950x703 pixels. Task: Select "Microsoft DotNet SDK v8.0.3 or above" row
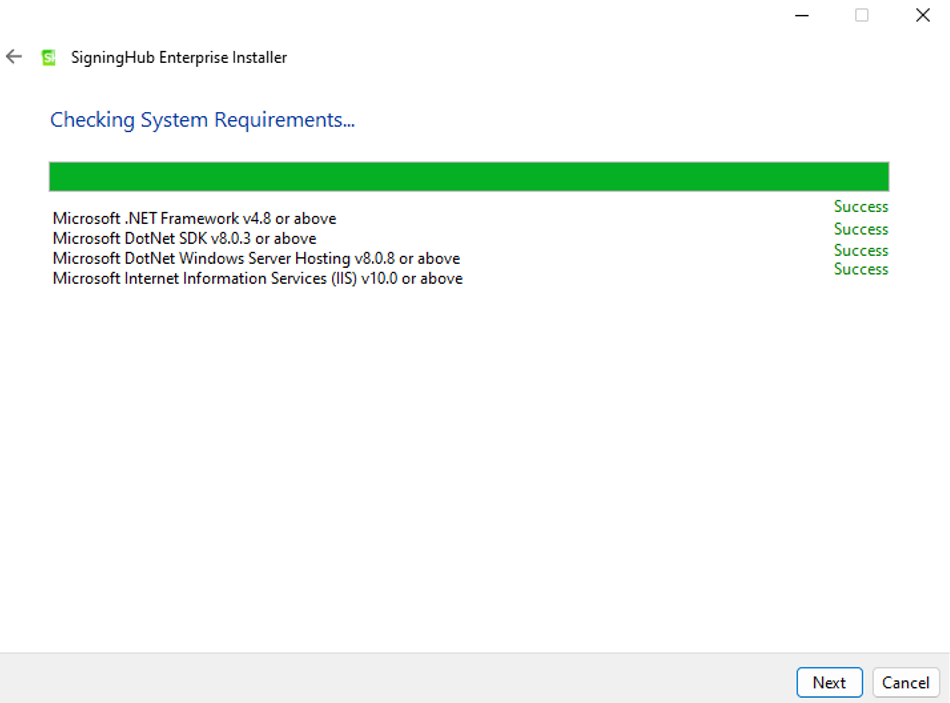[184, 238]
